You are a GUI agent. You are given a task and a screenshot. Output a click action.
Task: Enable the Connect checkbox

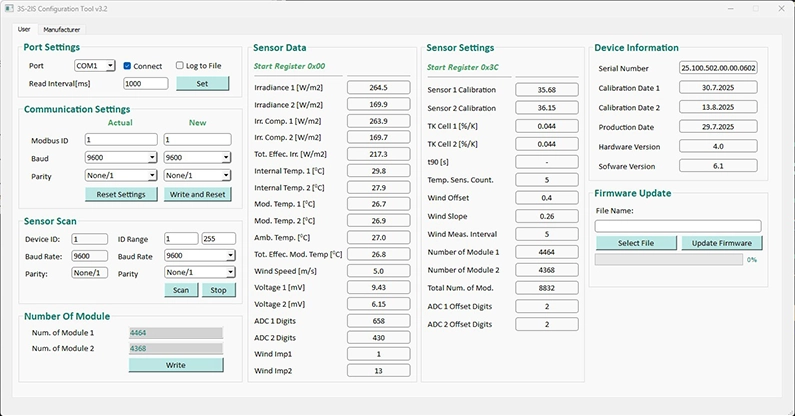click(x=127, y=66)
